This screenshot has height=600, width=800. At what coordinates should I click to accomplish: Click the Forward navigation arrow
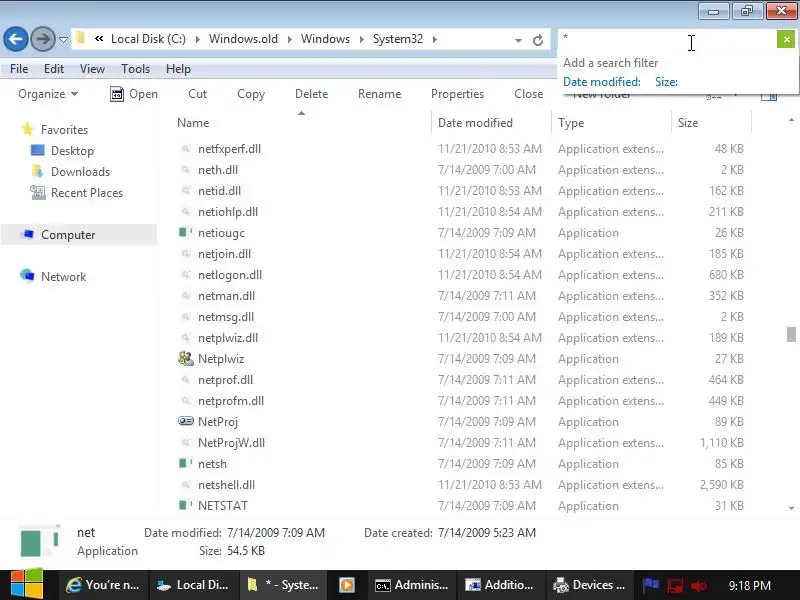pyautogui.click(x=43, y=39)
